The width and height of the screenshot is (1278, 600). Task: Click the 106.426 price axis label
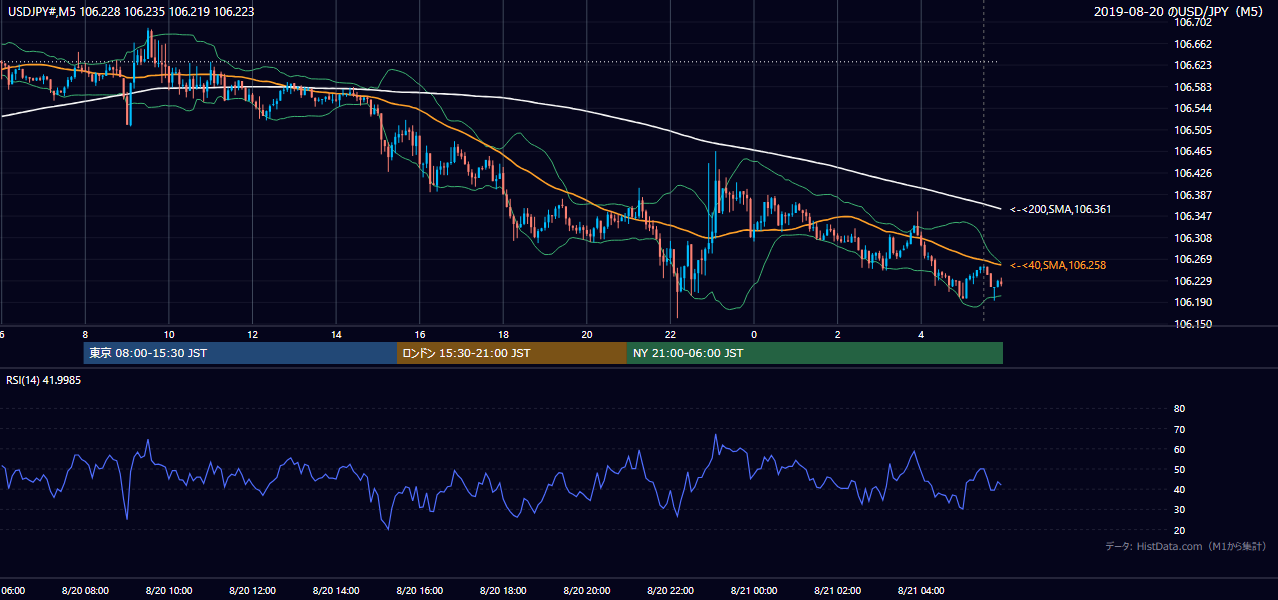pyautogui.click(x=1193, y=173)
